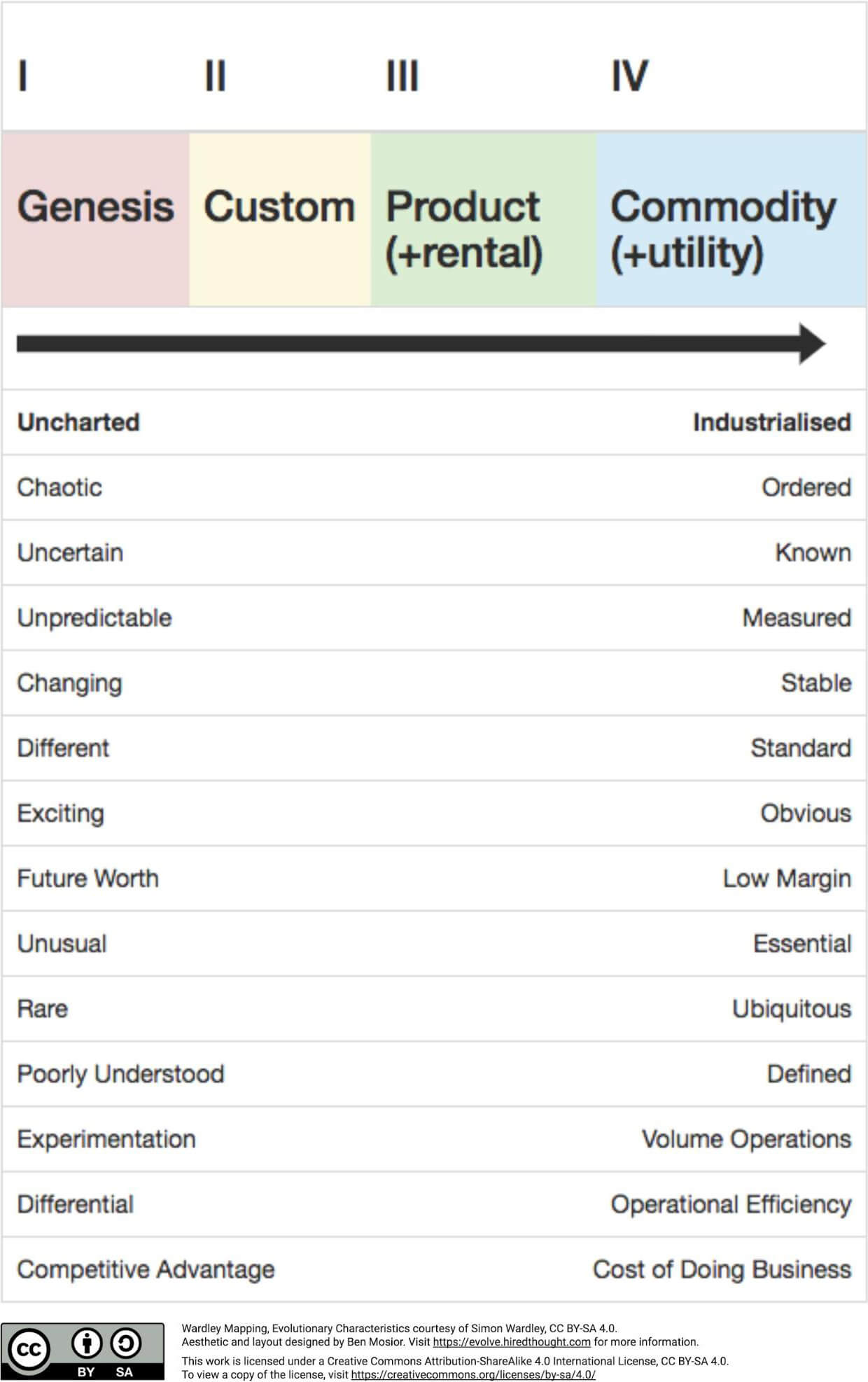Click the Competitive Advantage label
Viewport: 868px width, 1382px height.
point(146,1269)
